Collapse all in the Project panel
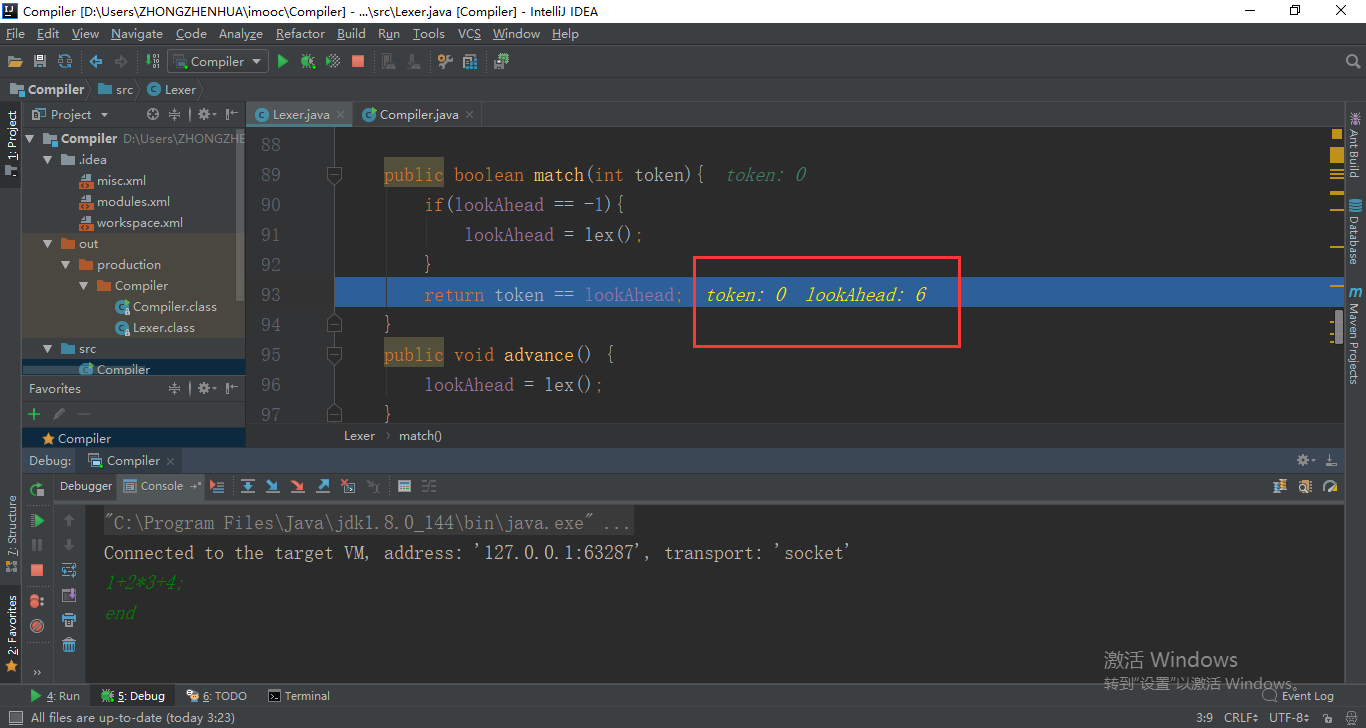Viewport: 1366px width, 728px height. pos(175,114)
